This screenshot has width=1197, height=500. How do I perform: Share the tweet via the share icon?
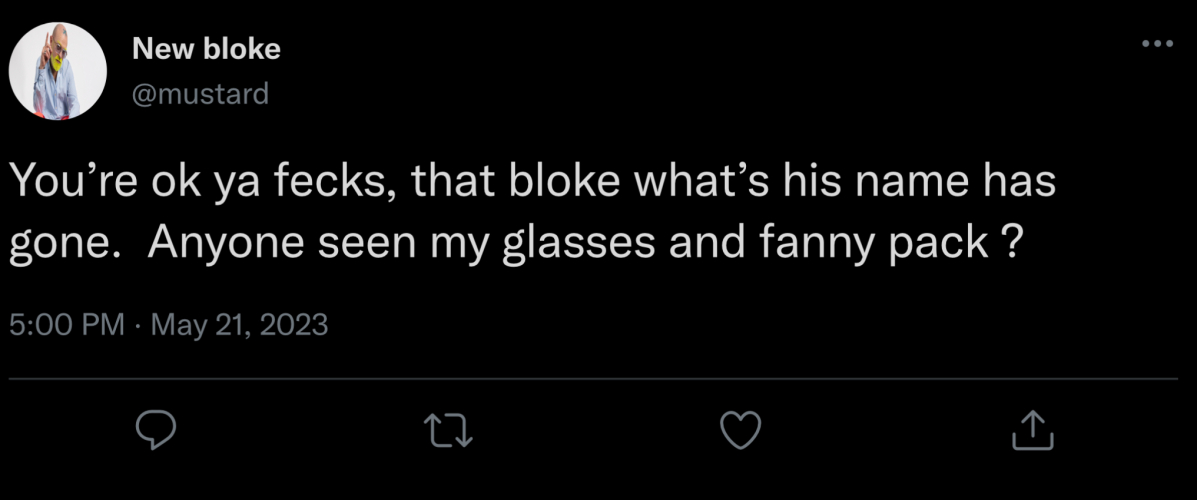tap(1033, 430)
